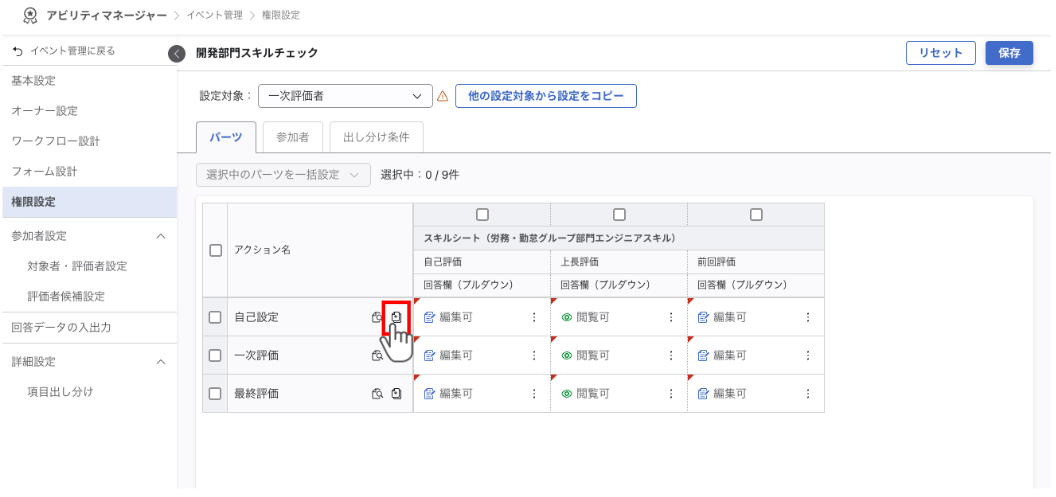This screenshot has height=497, width=1056.
Task: Open preview icon in 自己設定 row
Action: point(378,317)
